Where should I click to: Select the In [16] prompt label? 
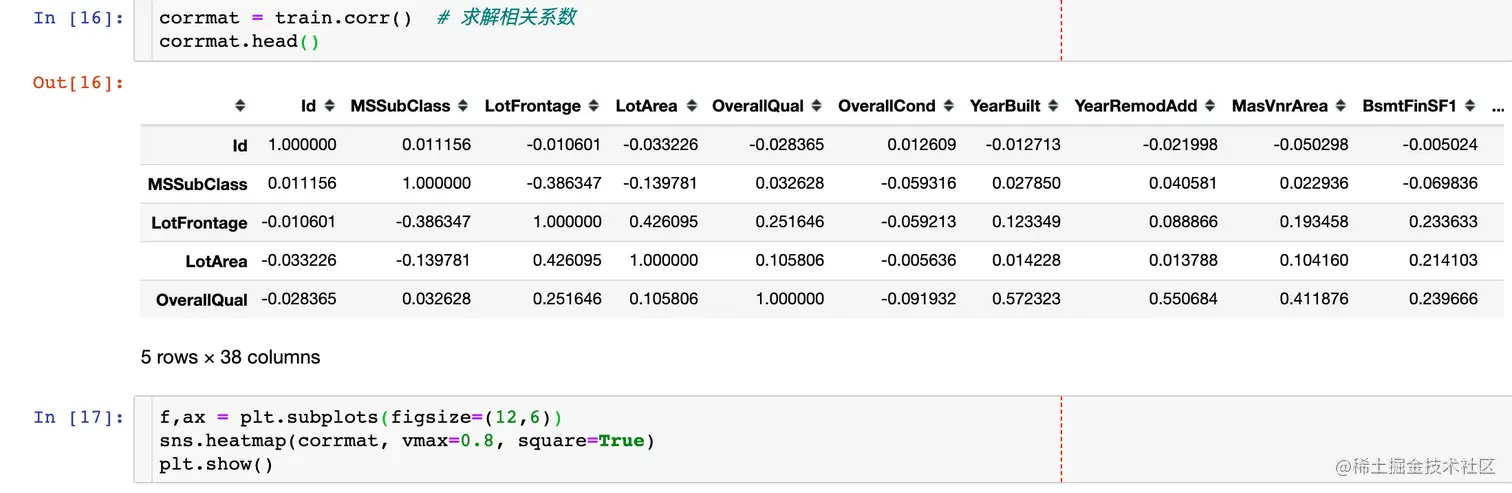point(79,17)
